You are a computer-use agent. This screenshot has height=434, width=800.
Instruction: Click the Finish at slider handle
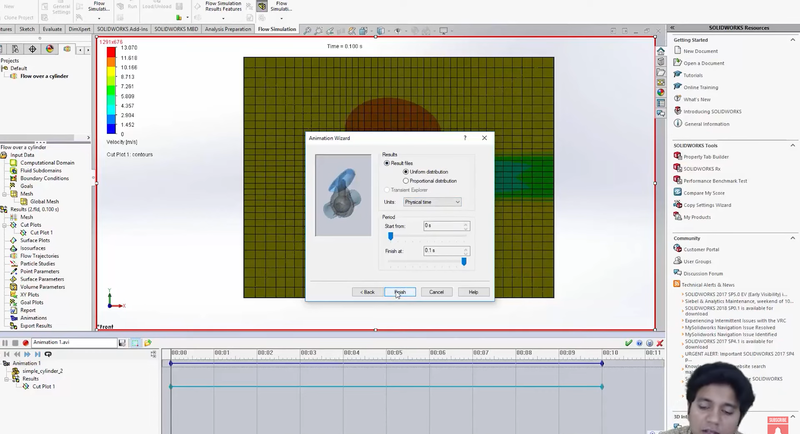(x=464, y=262)
